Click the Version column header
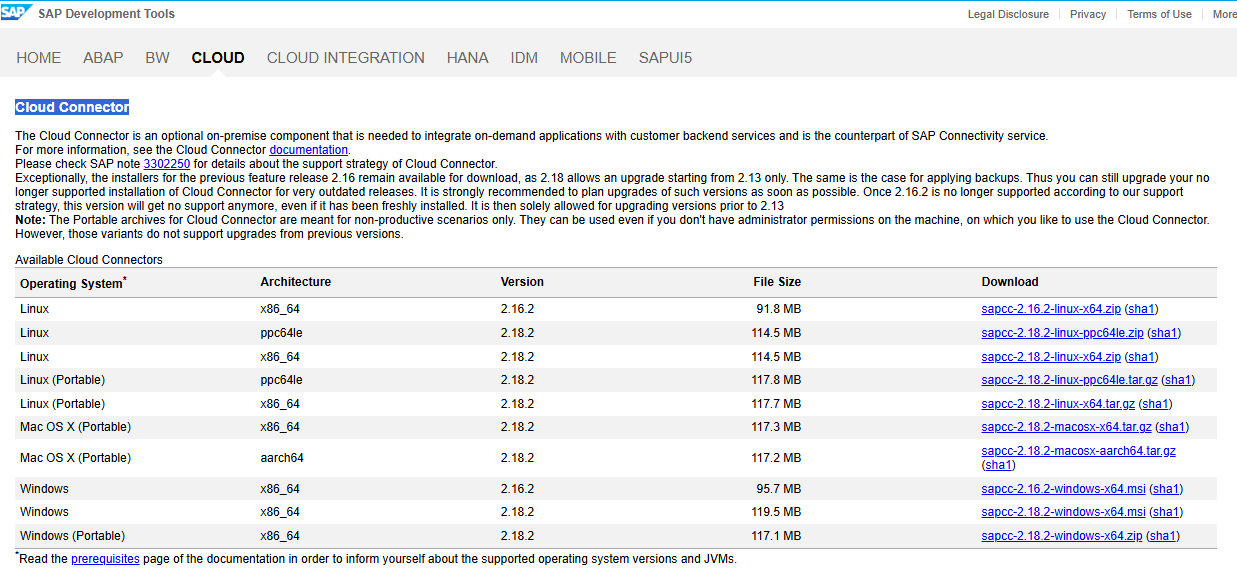Viewport: 1237px width, 588px height. [522, 282]
